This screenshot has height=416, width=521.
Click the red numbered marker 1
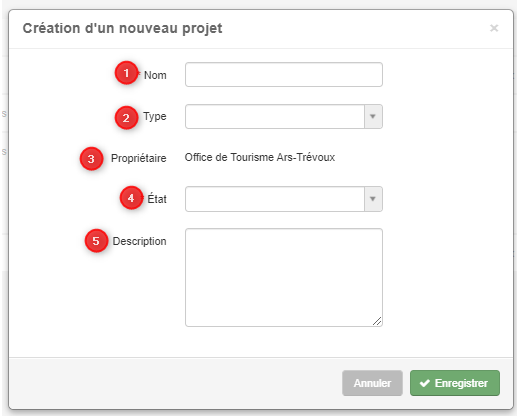[x=126, y=73]
